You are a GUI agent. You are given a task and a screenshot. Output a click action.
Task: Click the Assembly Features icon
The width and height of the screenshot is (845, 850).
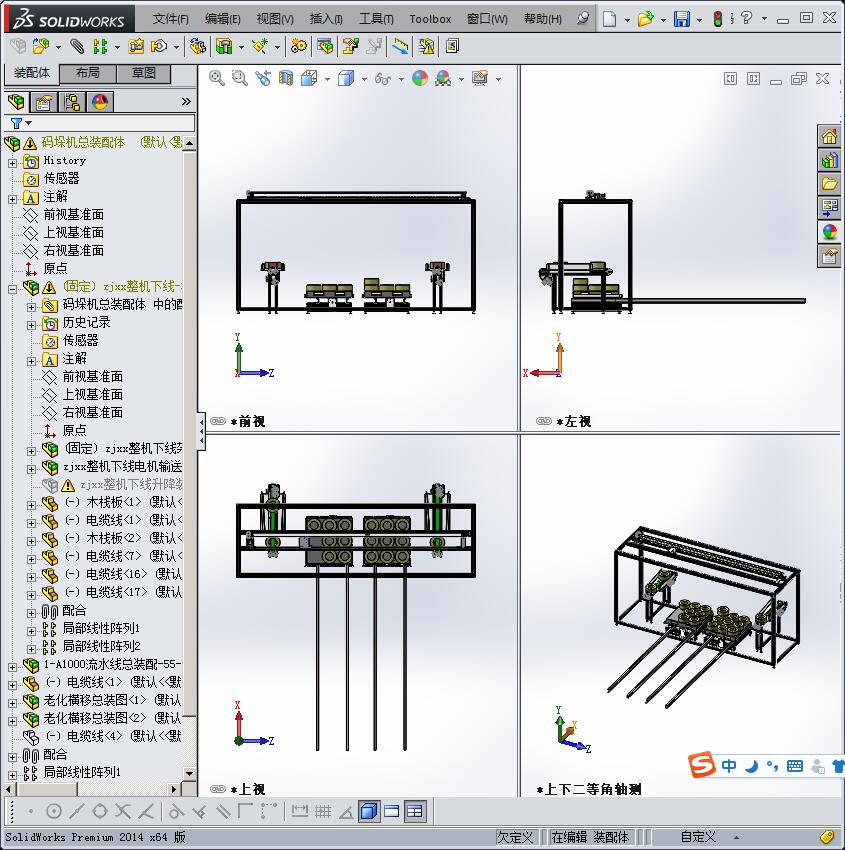(224, 47)
